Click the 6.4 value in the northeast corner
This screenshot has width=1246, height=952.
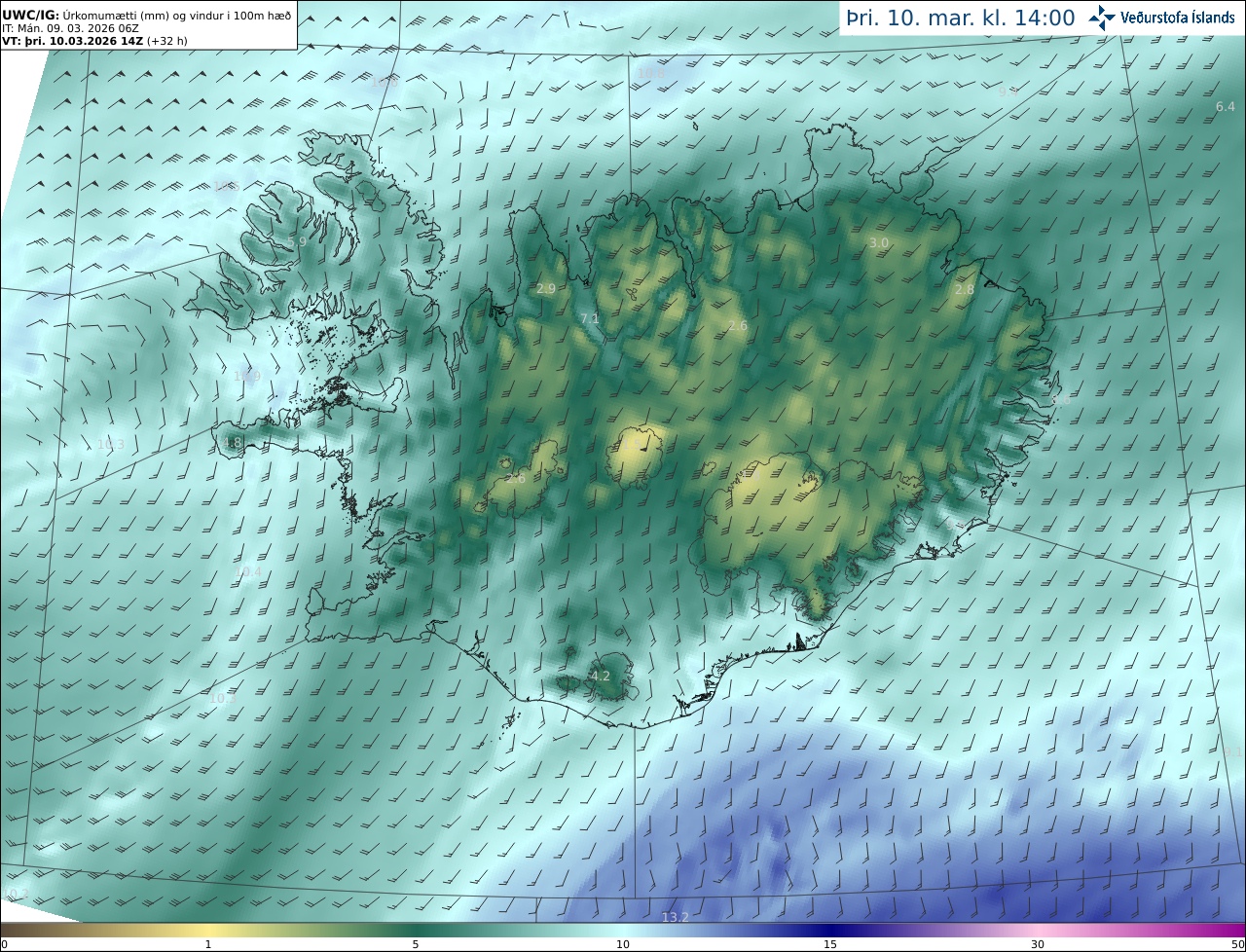[x=1226, y=107]
